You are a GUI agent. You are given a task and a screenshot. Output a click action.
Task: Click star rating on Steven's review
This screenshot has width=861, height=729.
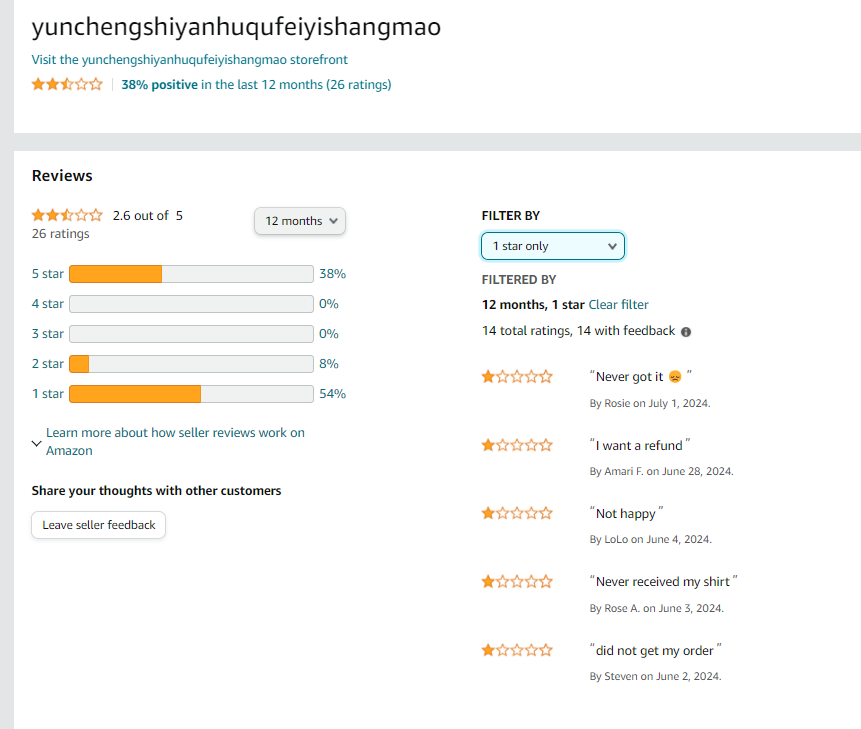pyautogui.click(x=517, y=651)
